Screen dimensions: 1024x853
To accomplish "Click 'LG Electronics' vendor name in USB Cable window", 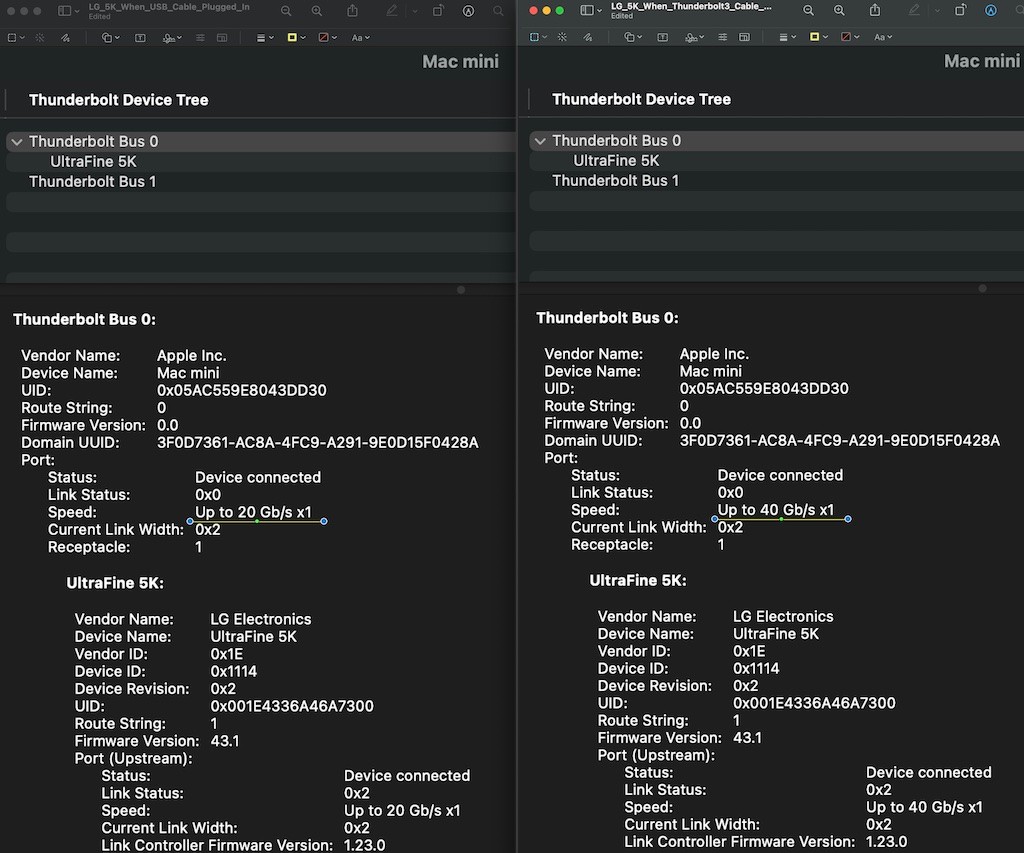I will [x=261, y=619].
